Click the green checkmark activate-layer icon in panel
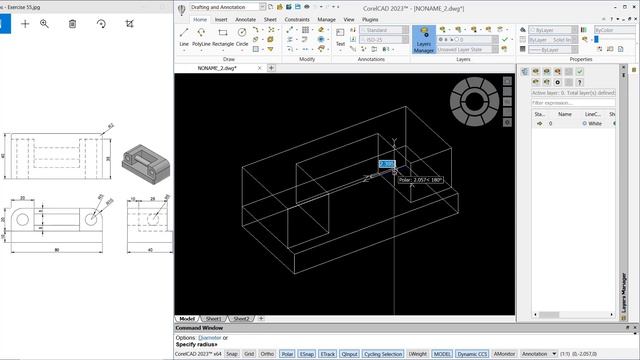Screen dimensions: 640x360 pyautogui.click(x=580, y=72)
